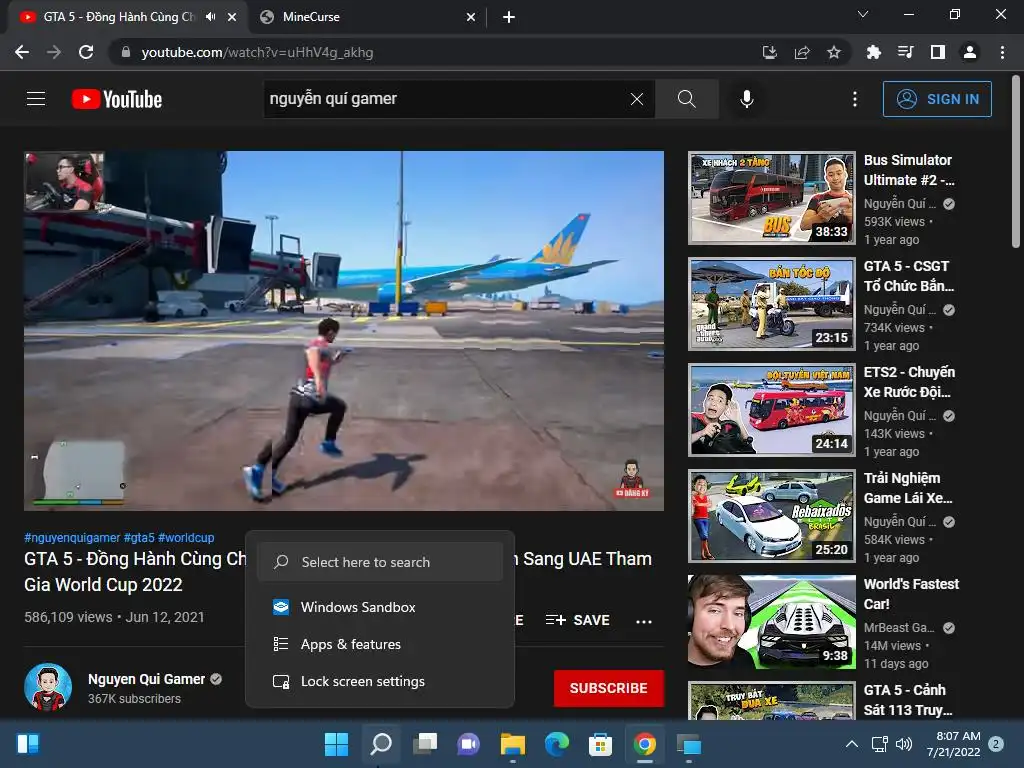This screenshot has width=1024, height=768.
Task: Open the Chrome extensions puzzle icon
Action: [873, 52]
